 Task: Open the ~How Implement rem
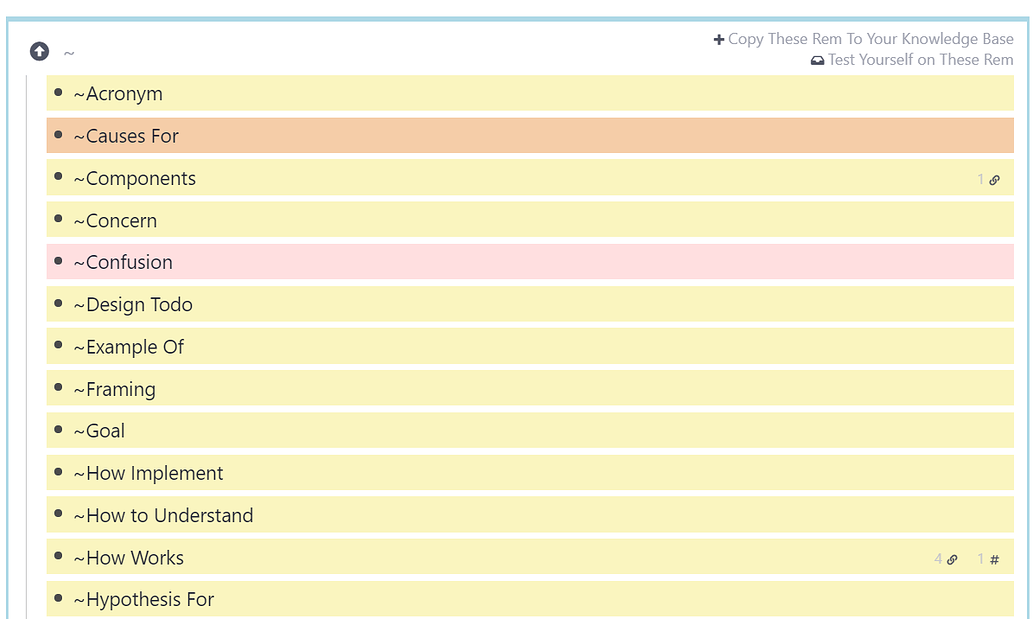click(148, 473)
